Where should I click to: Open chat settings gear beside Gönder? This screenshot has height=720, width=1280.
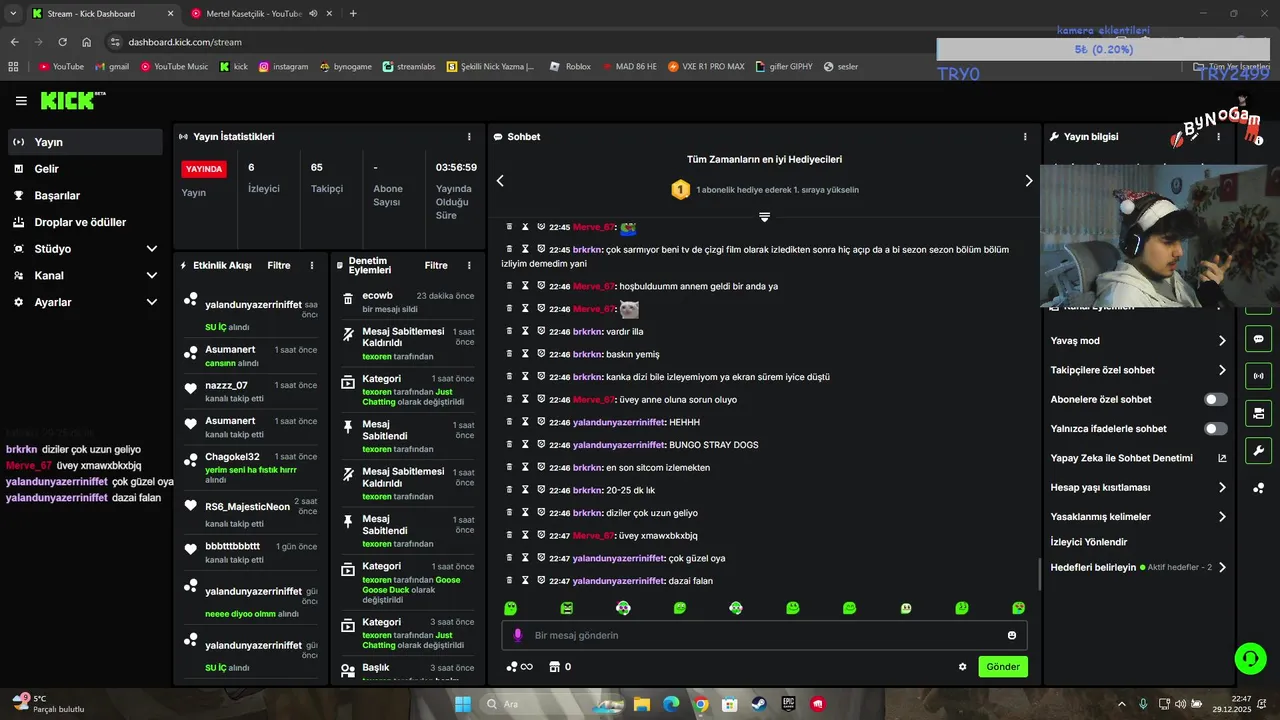click(x=963, y=667)
